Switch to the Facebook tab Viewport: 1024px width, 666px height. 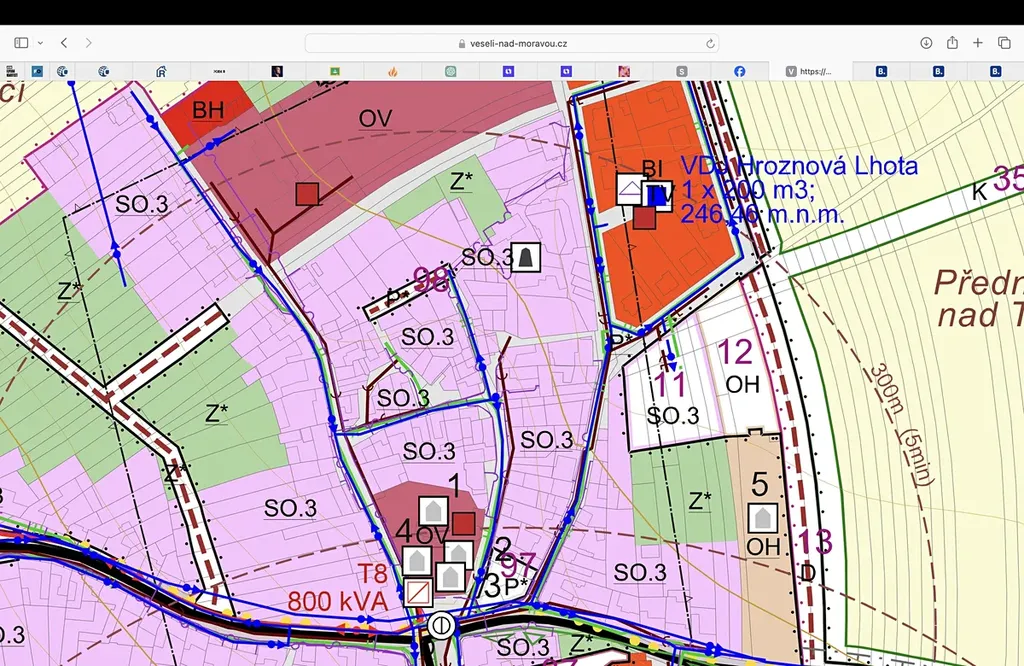click(740, 71)
